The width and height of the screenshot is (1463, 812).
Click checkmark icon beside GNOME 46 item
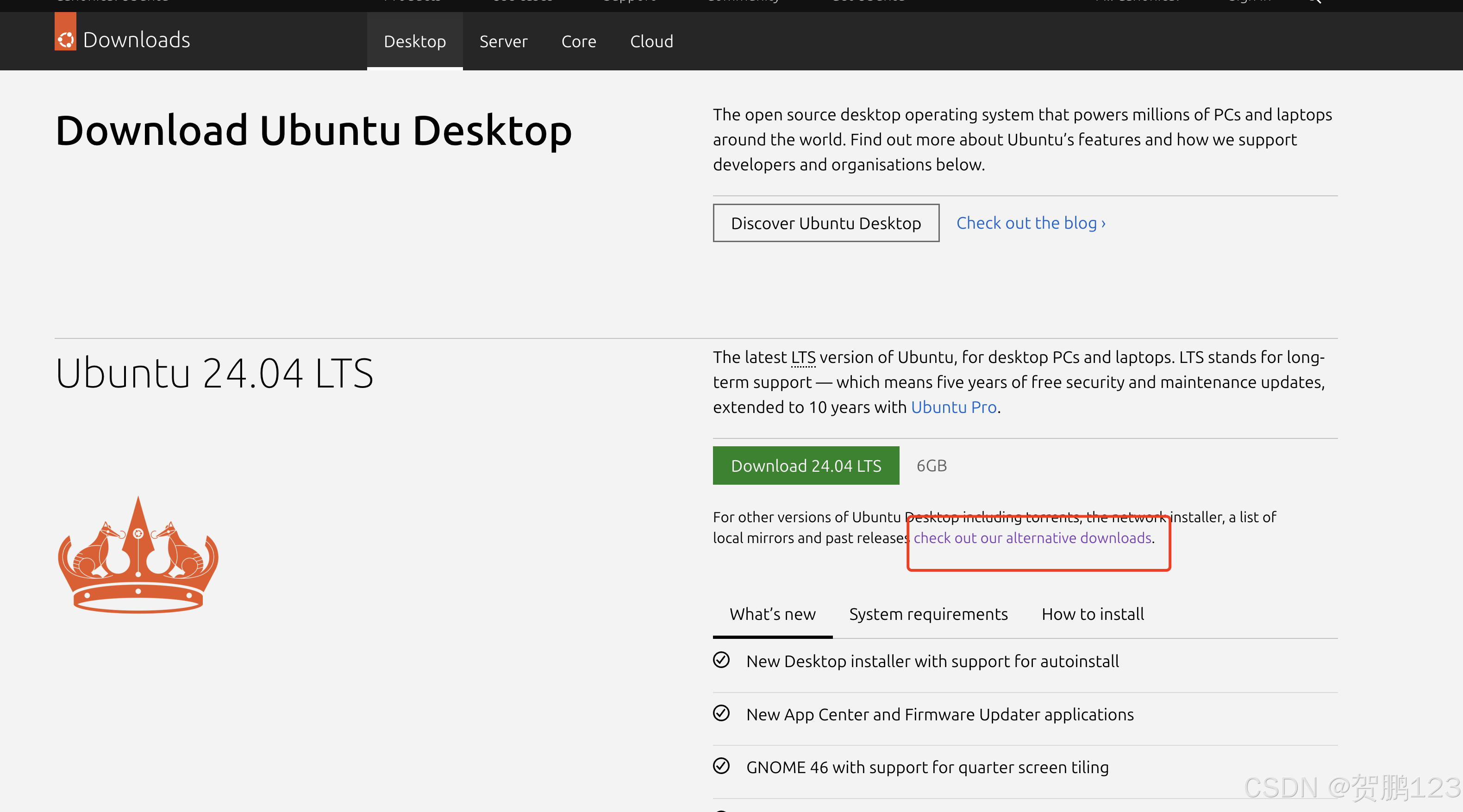pos(721,766)
